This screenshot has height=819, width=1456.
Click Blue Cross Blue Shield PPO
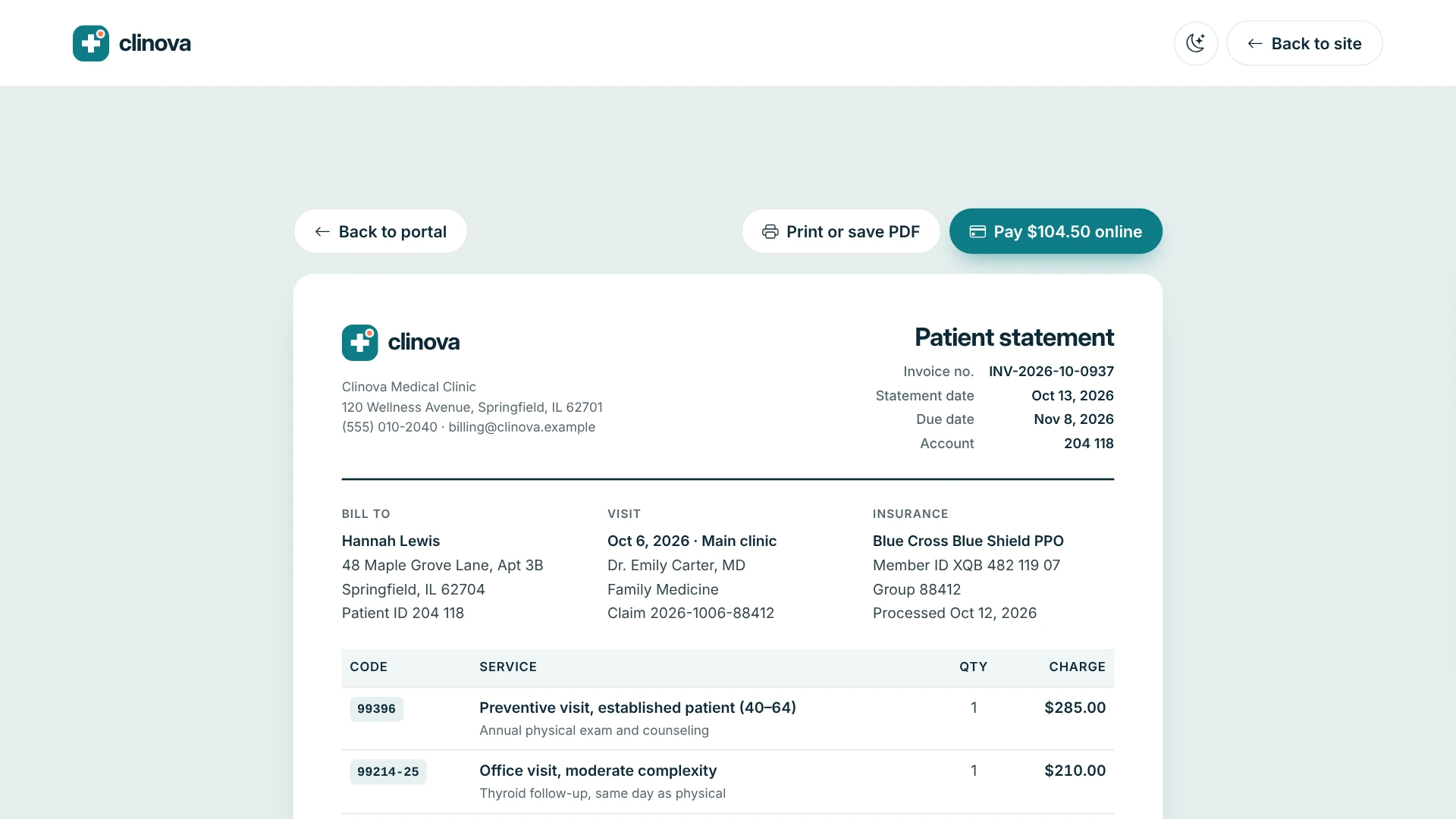pos(968,541)
